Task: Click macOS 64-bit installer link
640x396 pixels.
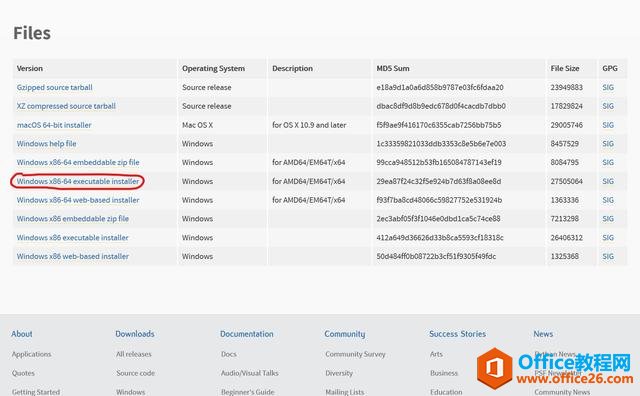Action: (x=54, y=125)
